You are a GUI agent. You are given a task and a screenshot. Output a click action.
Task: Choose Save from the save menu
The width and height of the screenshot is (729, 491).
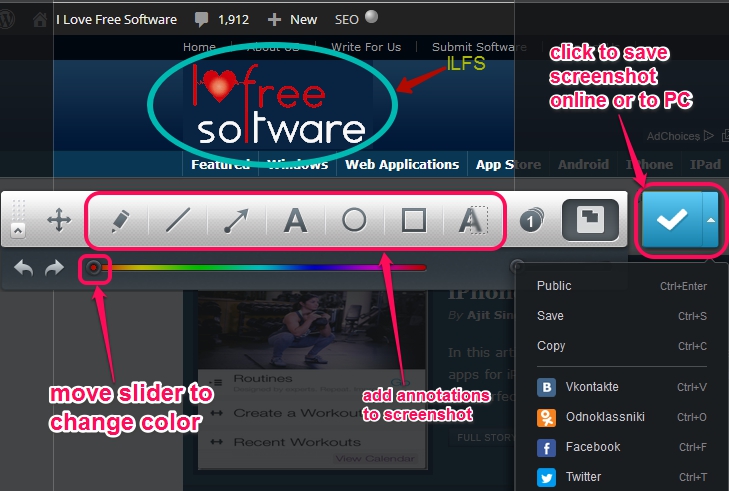(622, 316)
